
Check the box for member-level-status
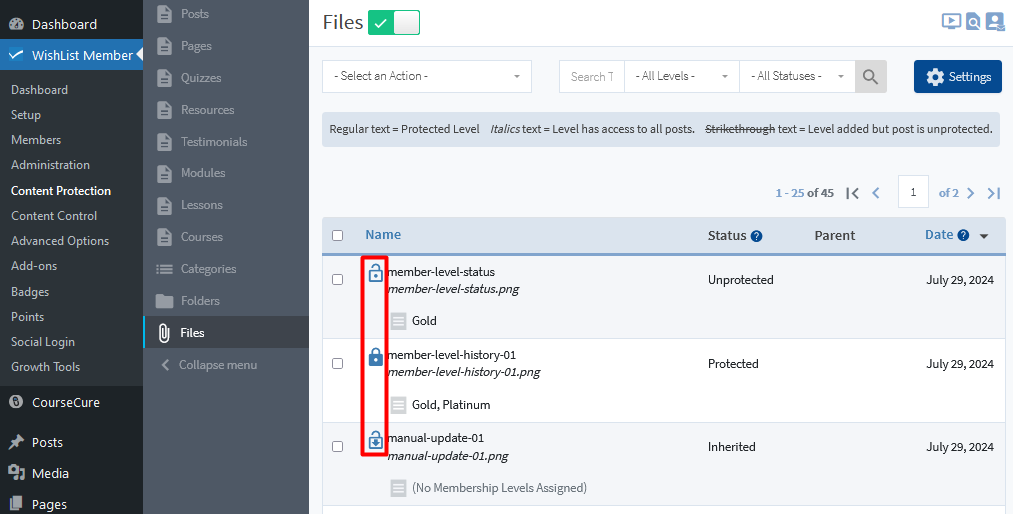pos(337,280)
